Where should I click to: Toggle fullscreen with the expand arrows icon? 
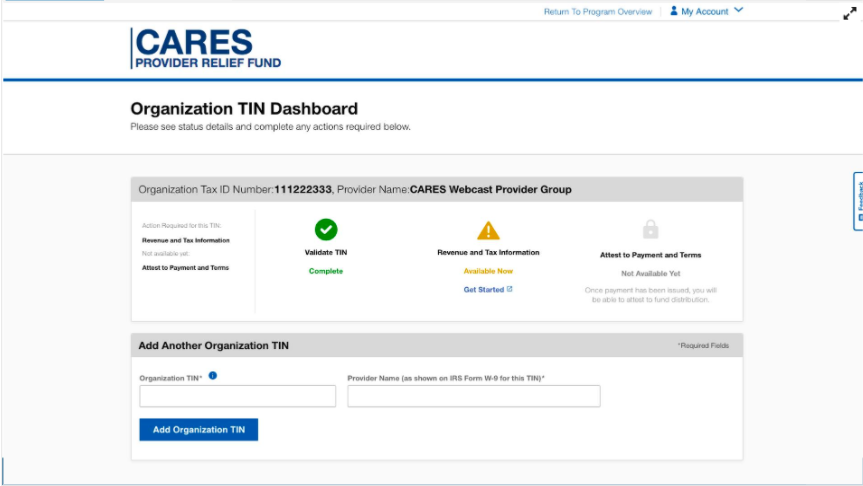point(850,14)
